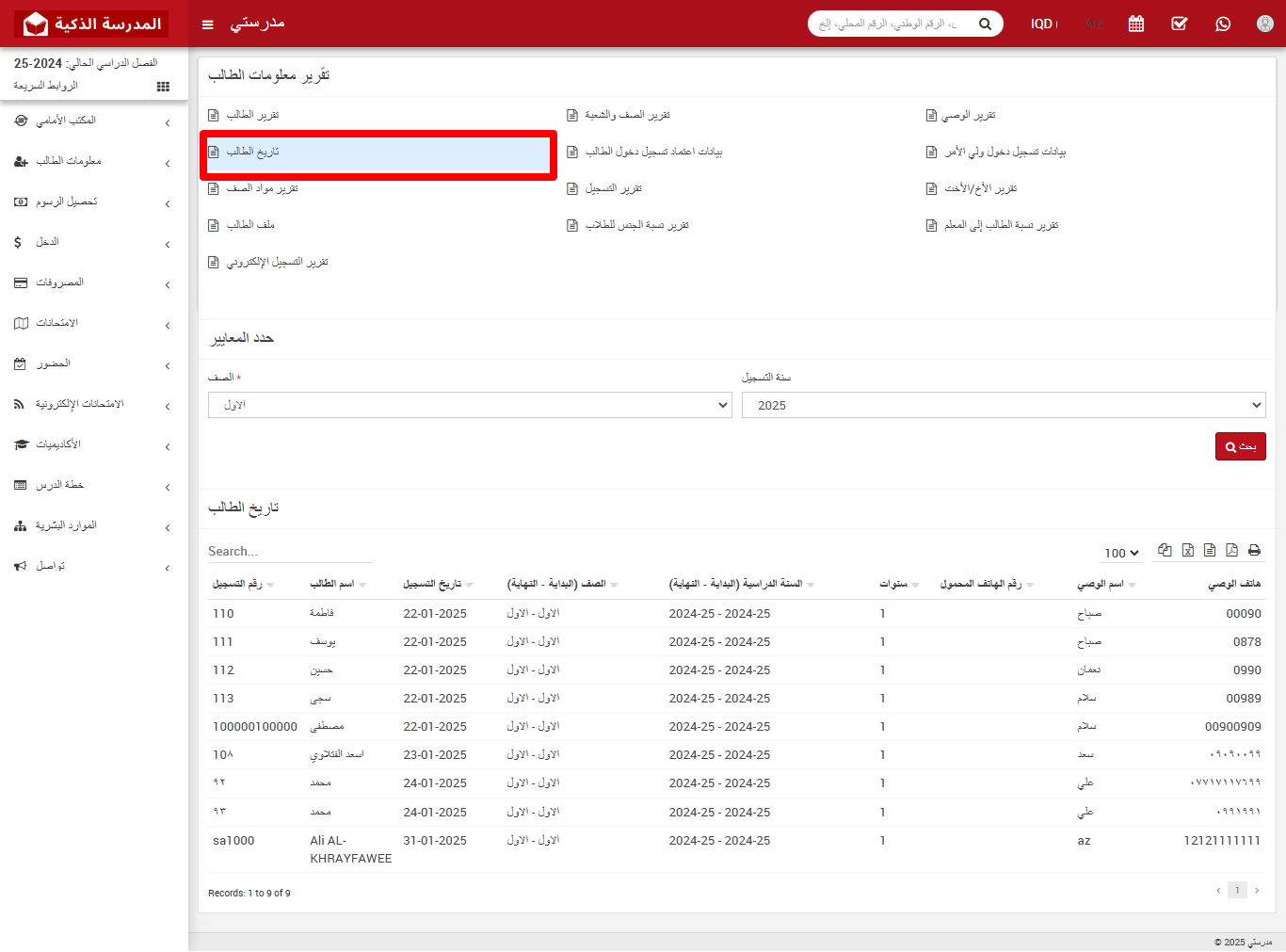Screen dimensions: 1286x952
Task: Click the WhatsApp icon in the header
Action: tap(1223, 24)
